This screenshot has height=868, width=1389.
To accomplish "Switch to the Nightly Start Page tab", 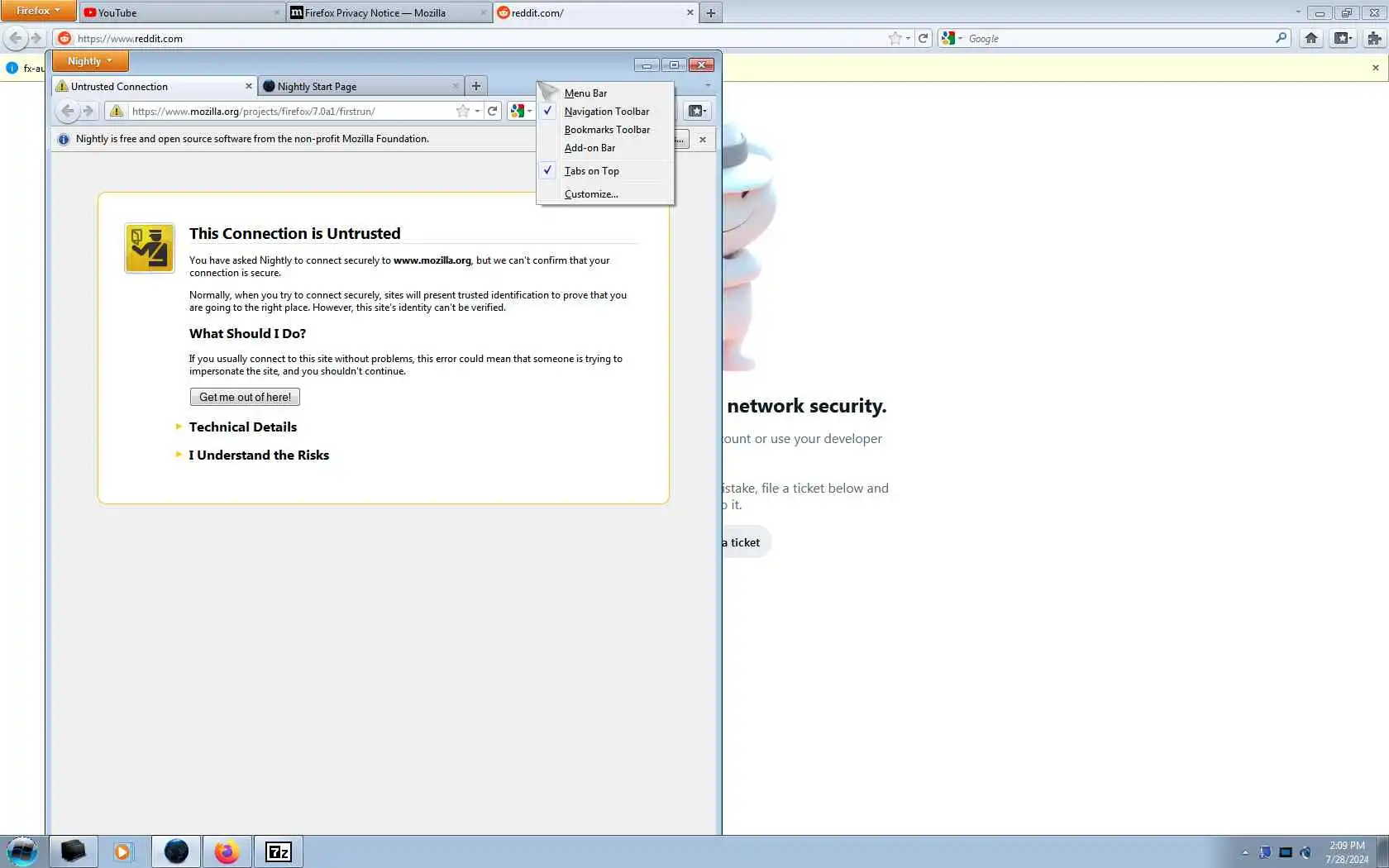I will tap(360, 86).
